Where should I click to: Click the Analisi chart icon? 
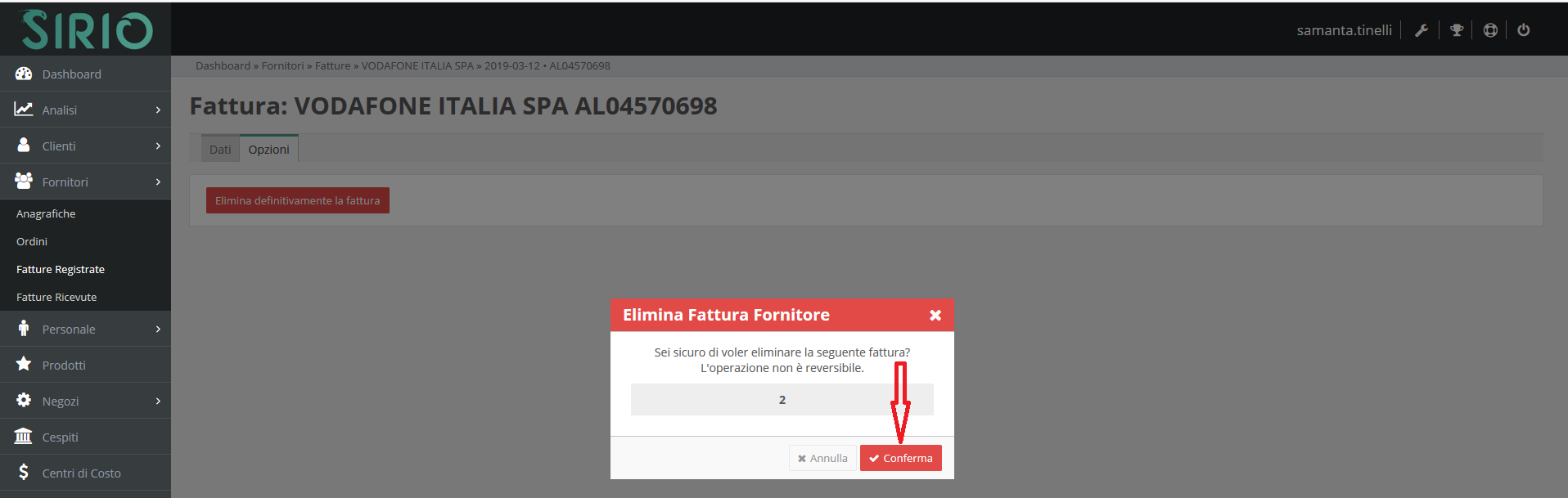[x=24, y=110]
